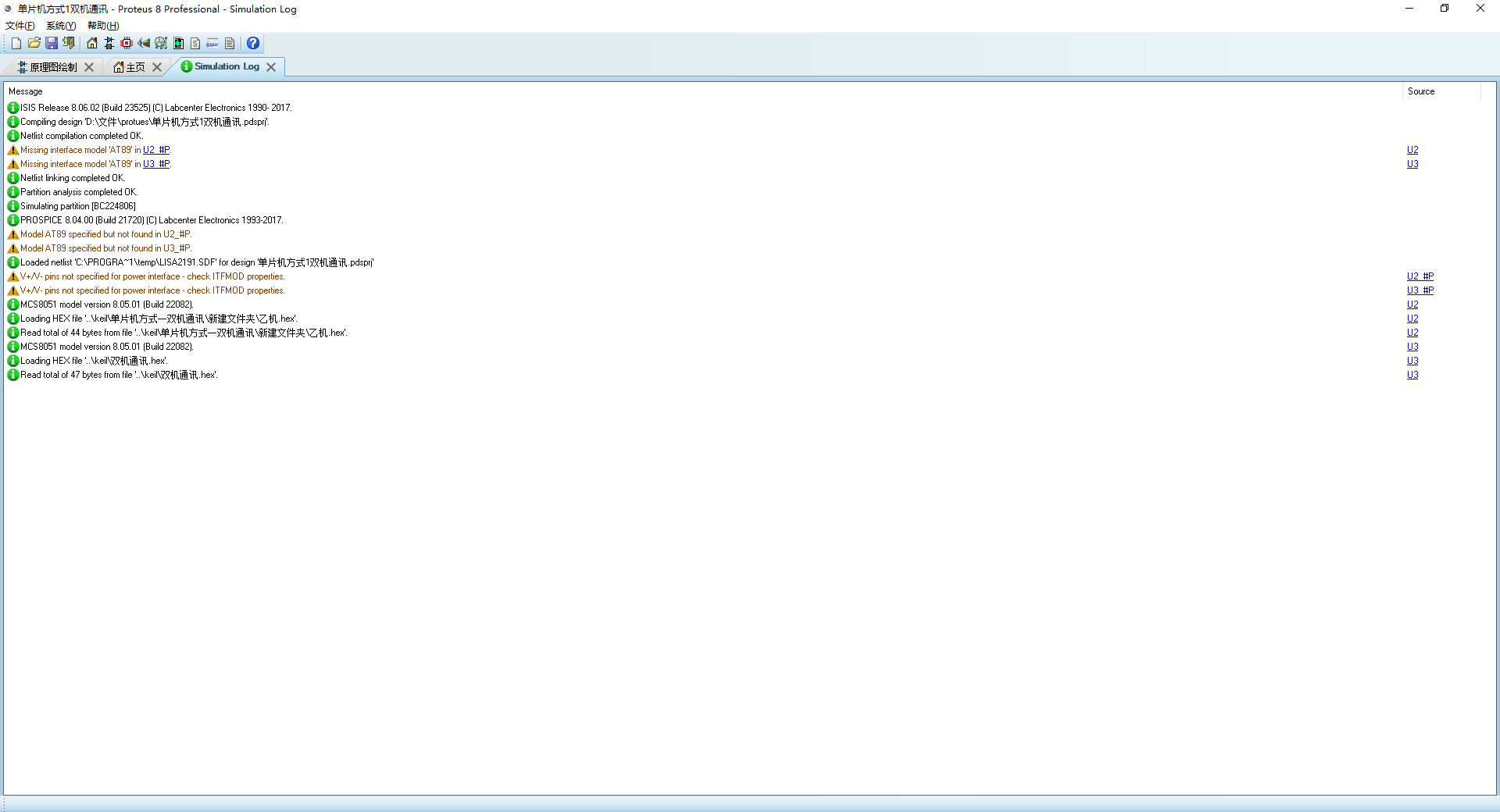Close the 主页 tab
Screen dimensions: 1500x812
[157, 67]
